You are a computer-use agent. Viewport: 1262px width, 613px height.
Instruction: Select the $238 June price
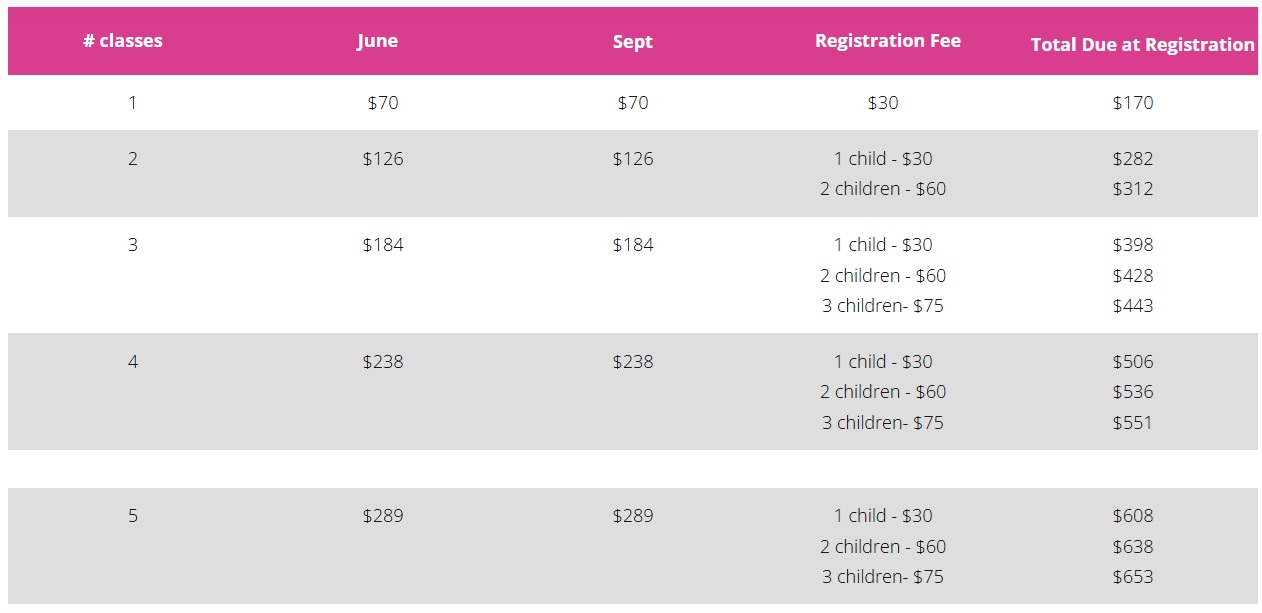point(383,362)
